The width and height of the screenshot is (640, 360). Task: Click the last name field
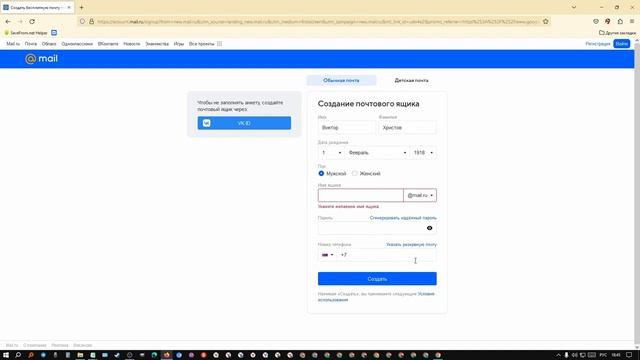[407, 127]
